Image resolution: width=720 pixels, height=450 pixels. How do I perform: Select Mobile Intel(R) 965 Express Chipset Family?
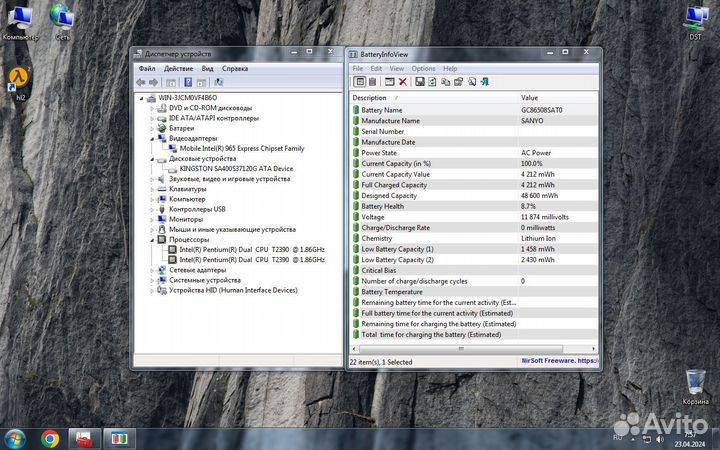(x=242, y=149)
